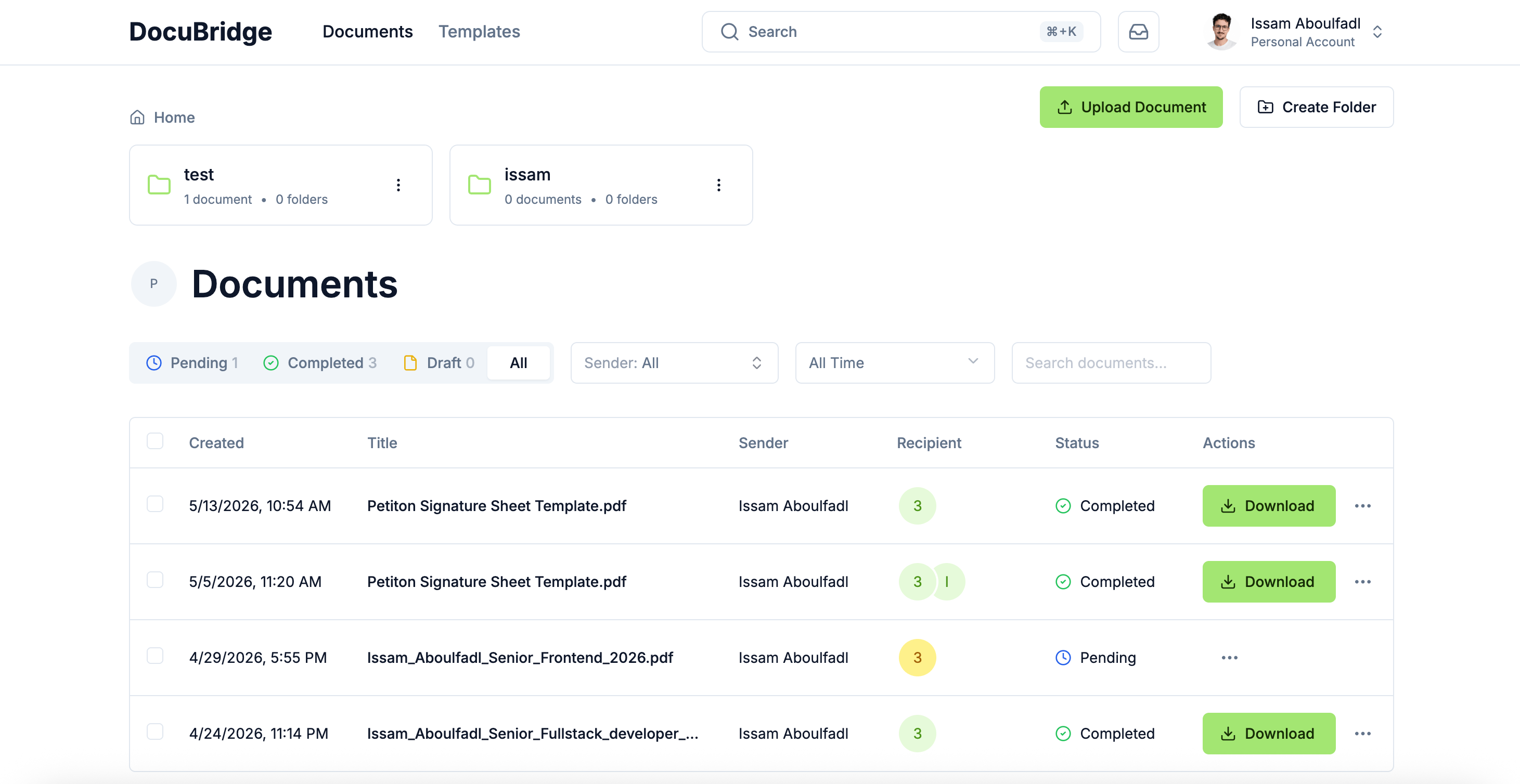Expand the Sender: All dropdown
The image size is (1520, 784).
pos(674,363)
